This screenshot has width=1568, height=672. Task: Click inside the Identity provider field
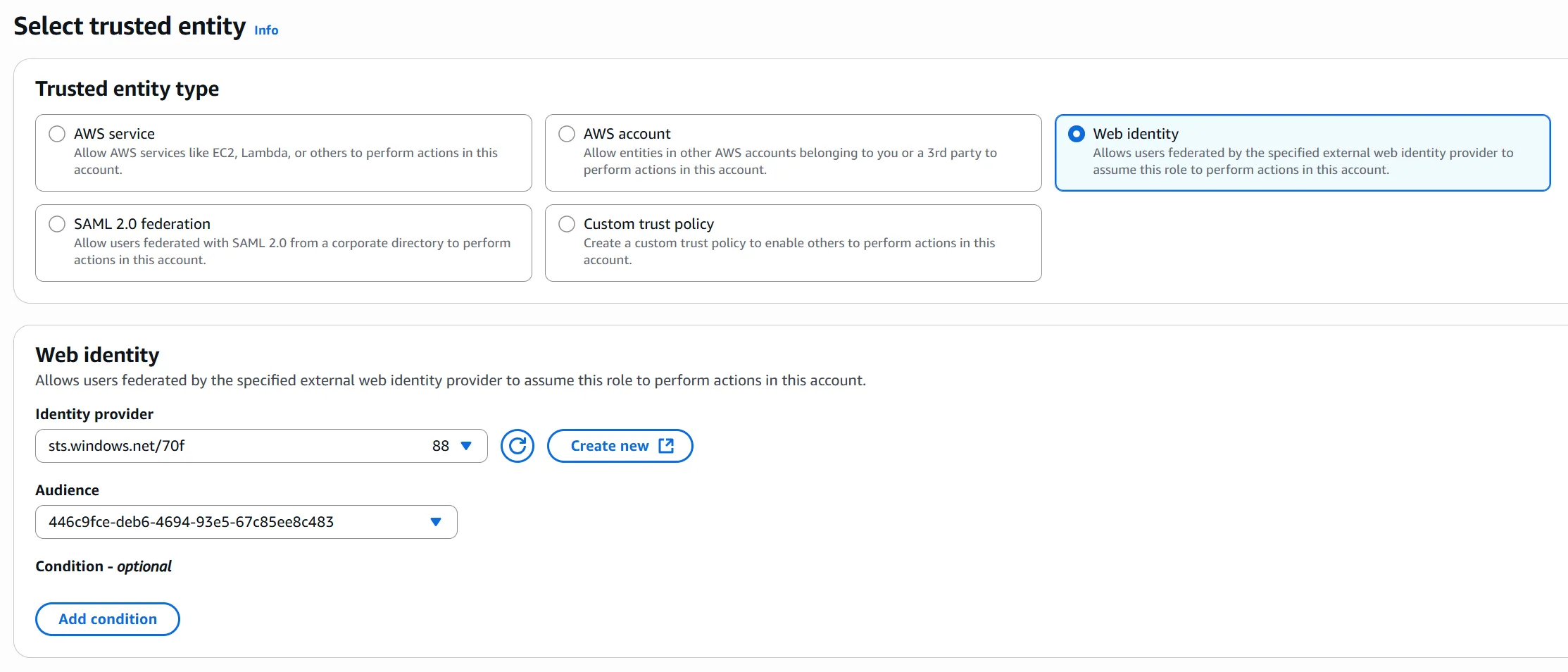point(211,445)
